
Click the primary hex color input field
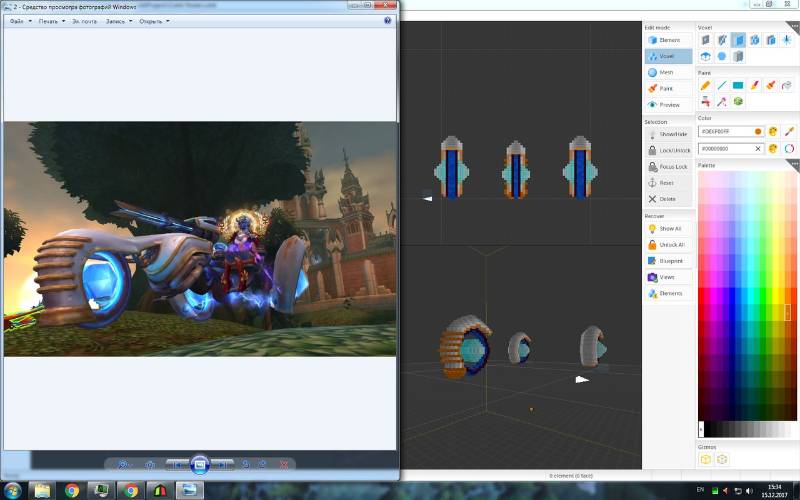(x=731, y=132)
